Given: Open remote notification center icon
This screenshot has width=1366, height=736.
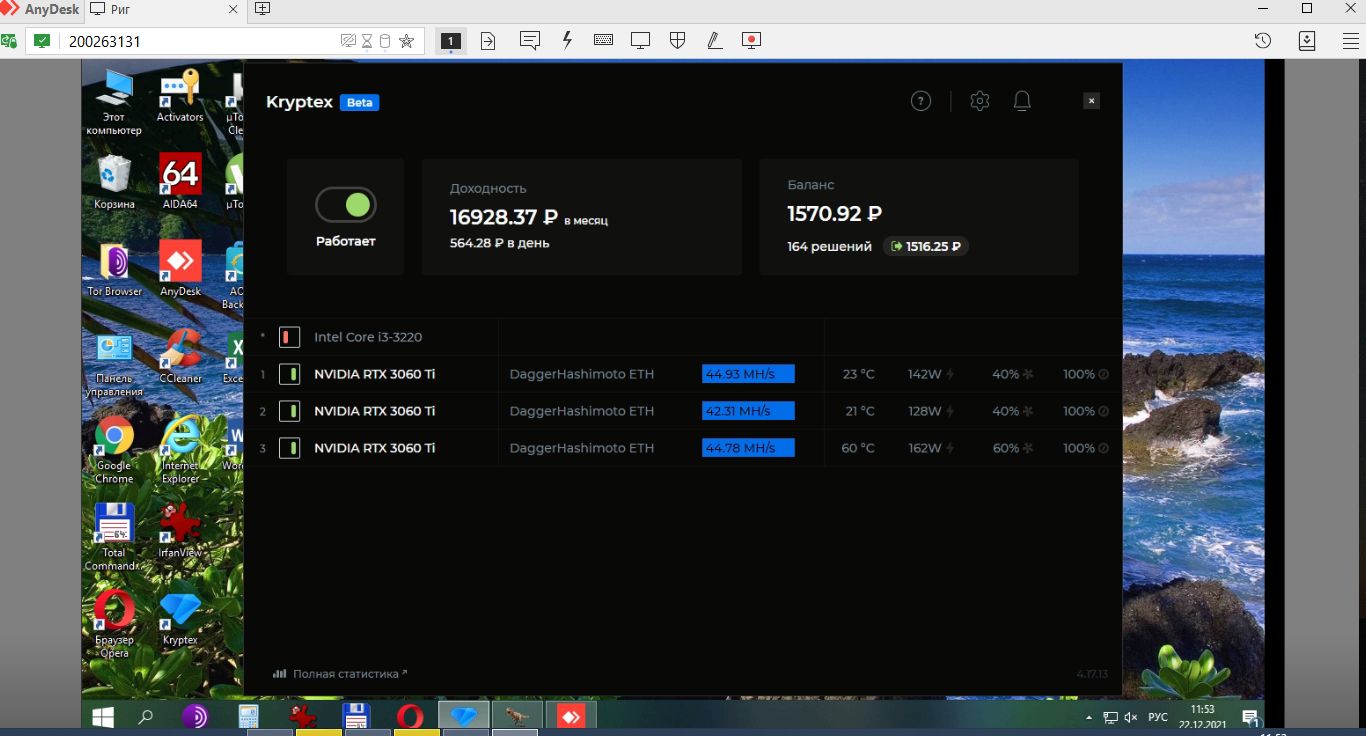Looking at the screenshot, I should tap(1250, 717).
